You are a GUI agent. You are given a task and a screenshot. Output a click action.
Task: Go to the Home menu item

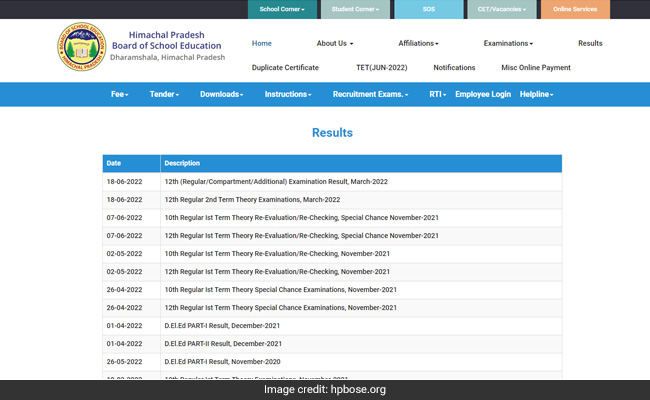[262, 44]
